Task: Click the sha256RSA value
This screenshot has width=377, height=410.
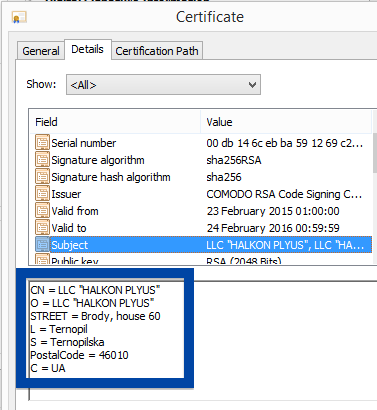Action: [234, 160]
